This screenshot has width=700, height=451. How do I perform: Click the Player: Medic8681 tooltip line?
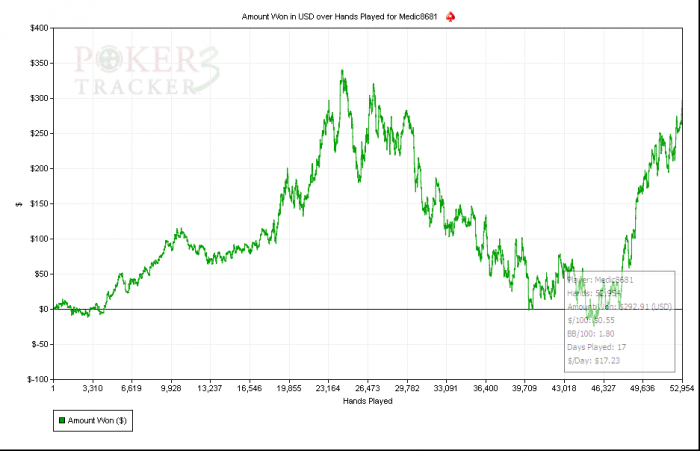coord(600,280)
